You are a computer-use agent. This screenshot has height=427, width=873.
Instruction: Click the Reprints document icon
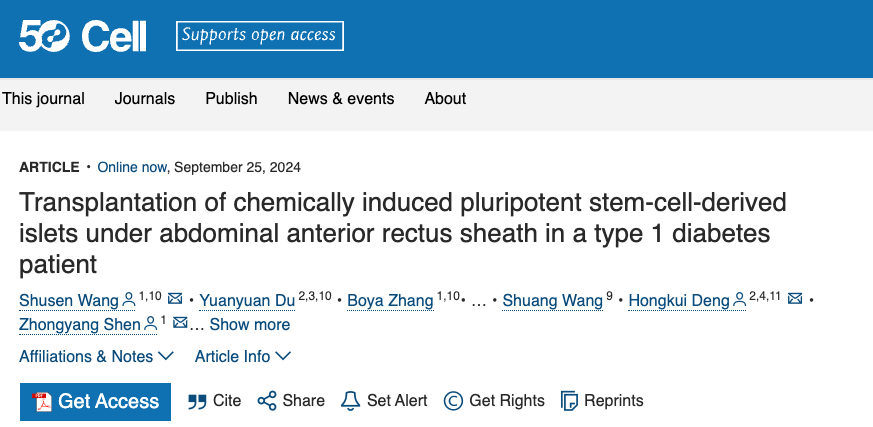tap(570, 401)
